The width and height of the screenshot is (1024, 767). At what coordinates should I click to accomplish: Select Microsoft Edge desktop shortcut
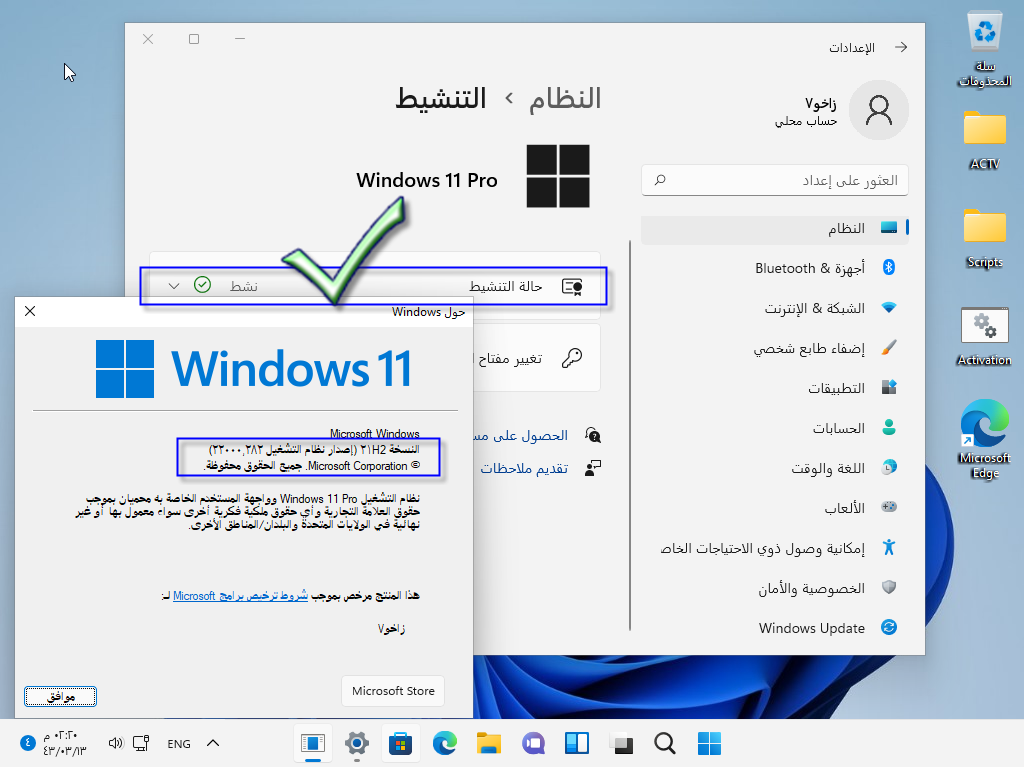[x=984, y=439]
